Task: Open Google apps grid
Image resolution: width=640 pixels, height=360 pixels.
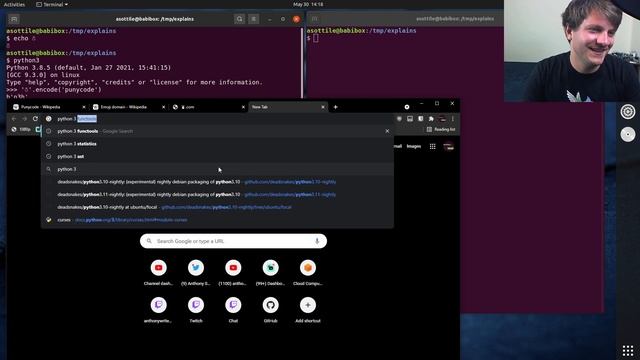Action: pyautogui.click(x=433, y=146)
